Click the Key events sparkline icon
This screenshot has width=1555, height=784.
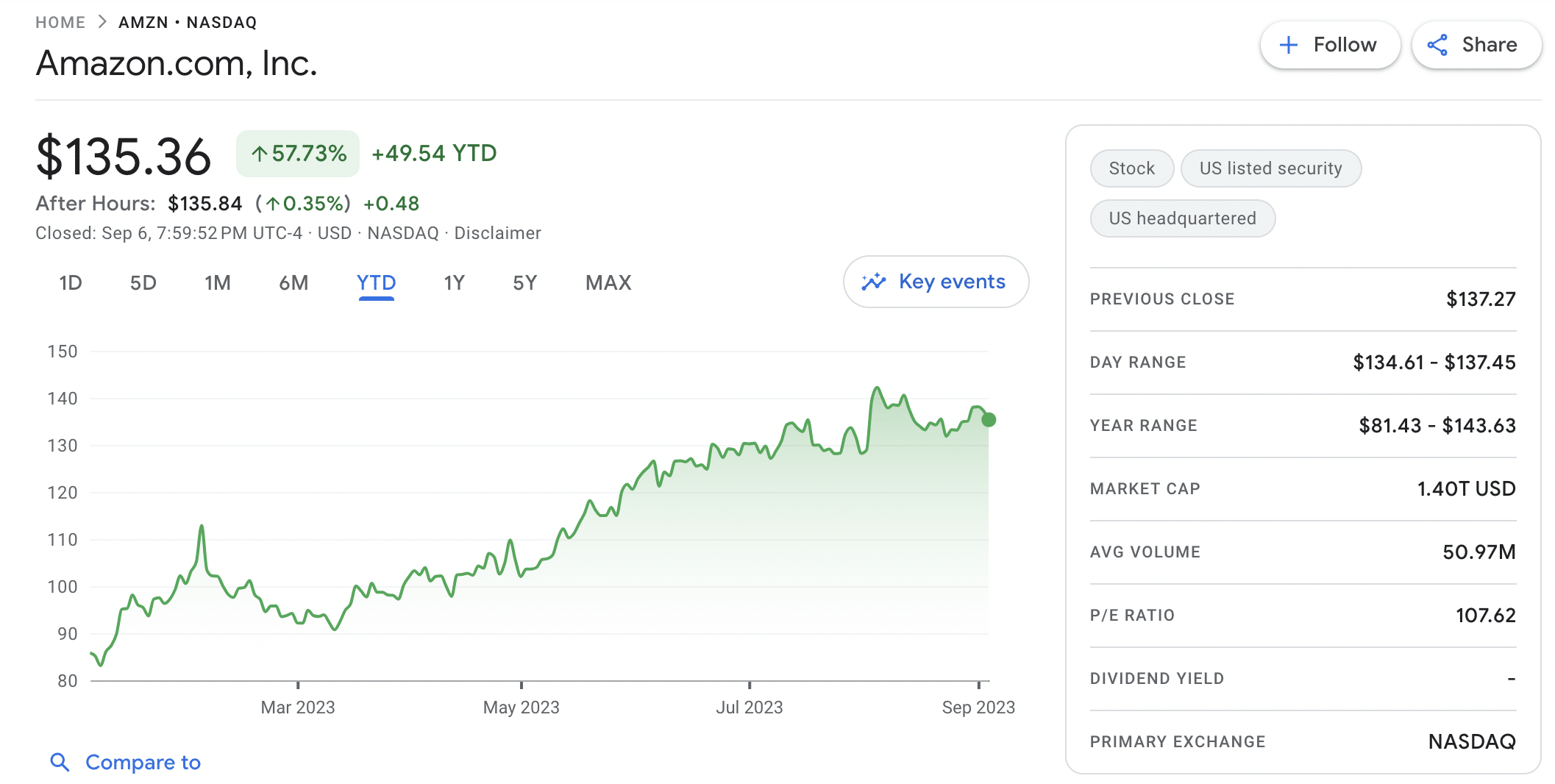coord(874,282)
